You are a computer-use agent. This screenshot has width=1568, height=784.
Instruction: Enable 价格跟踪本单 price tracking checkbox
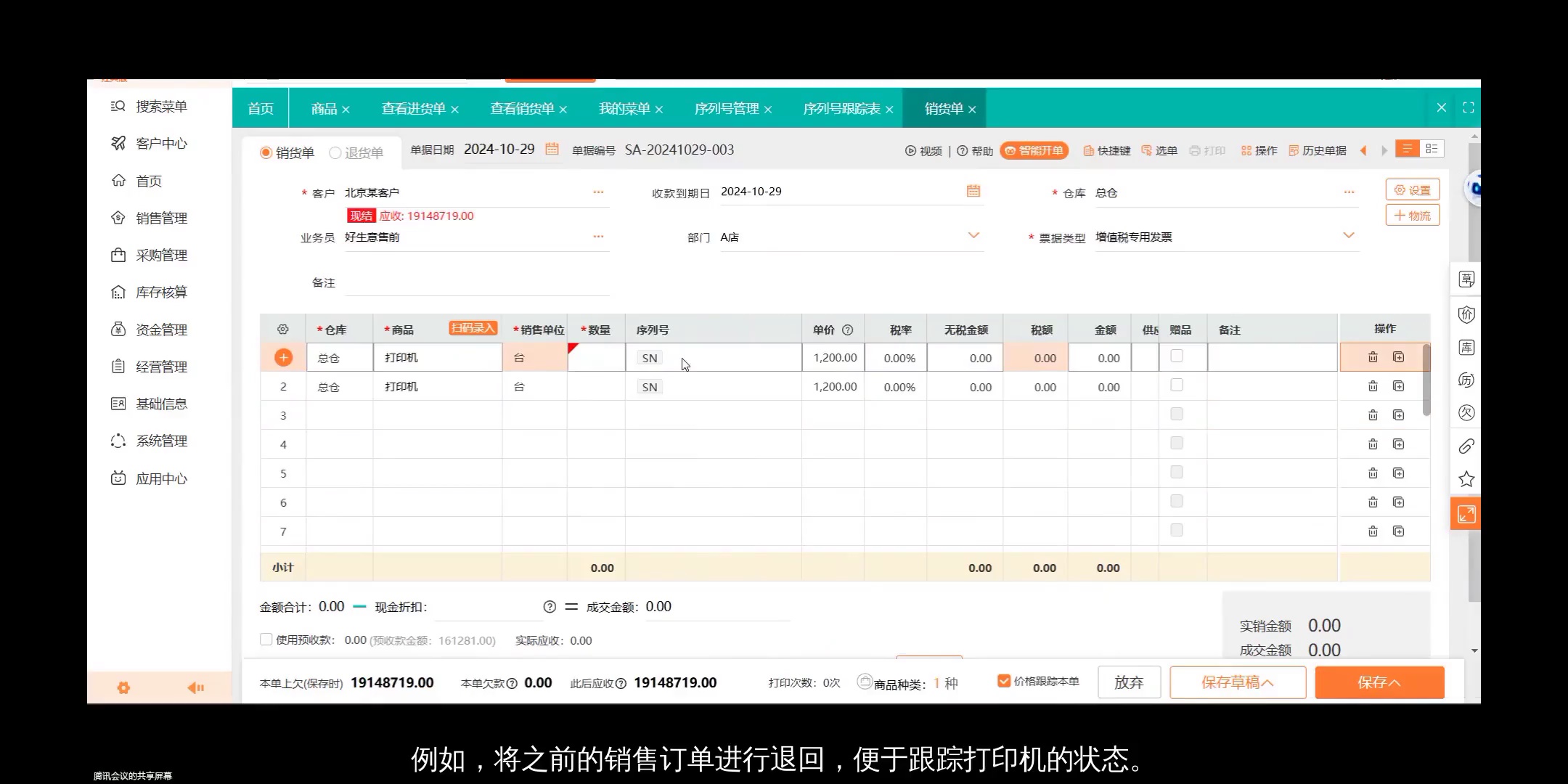click(x=1004, y=682)
